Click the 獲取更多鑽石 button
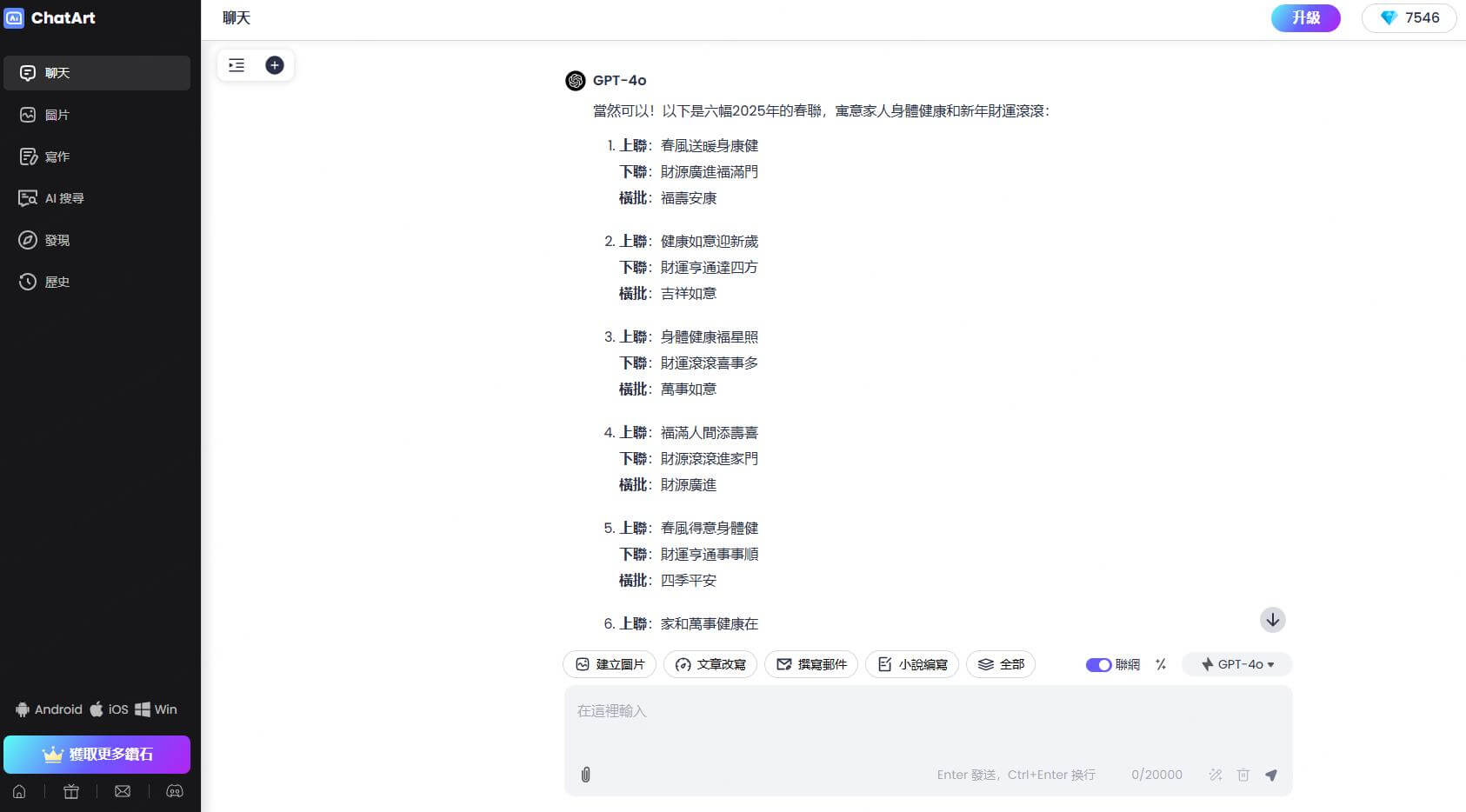This screenshot has height=812, width=1466. (x=97, y=755)
